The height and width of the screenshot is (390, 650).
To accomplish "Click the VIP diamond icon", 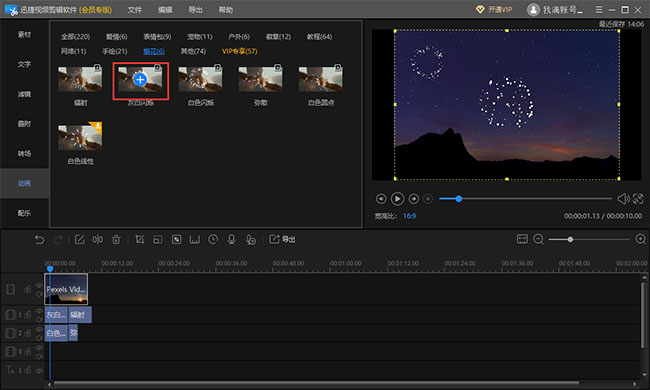I will pyautogui.click(x=480, y=10).
